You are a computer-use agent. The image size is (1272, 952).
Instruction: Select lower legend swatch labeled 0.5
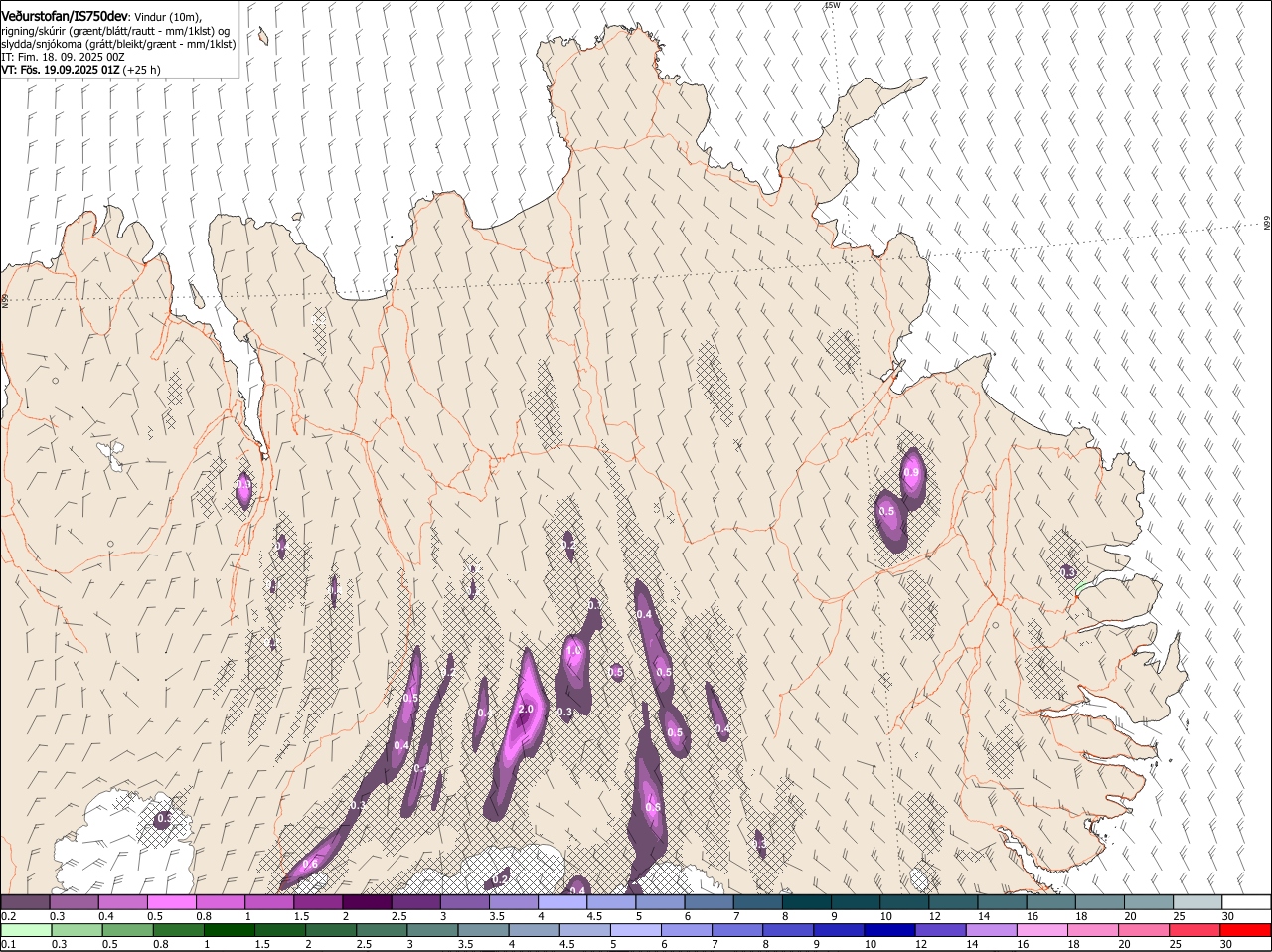(127, 930)
